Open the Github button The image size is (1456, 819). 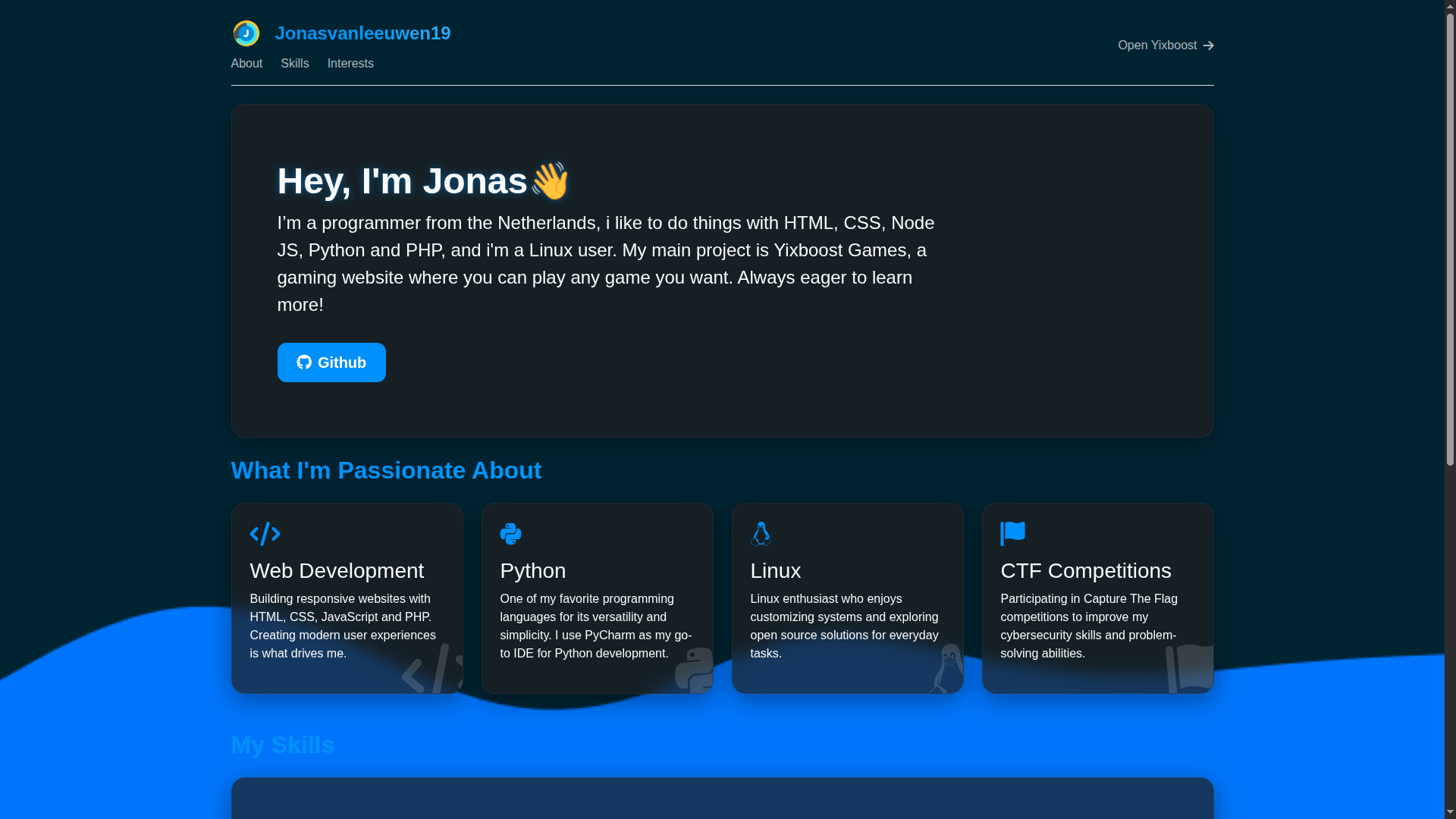click(331, 362)
